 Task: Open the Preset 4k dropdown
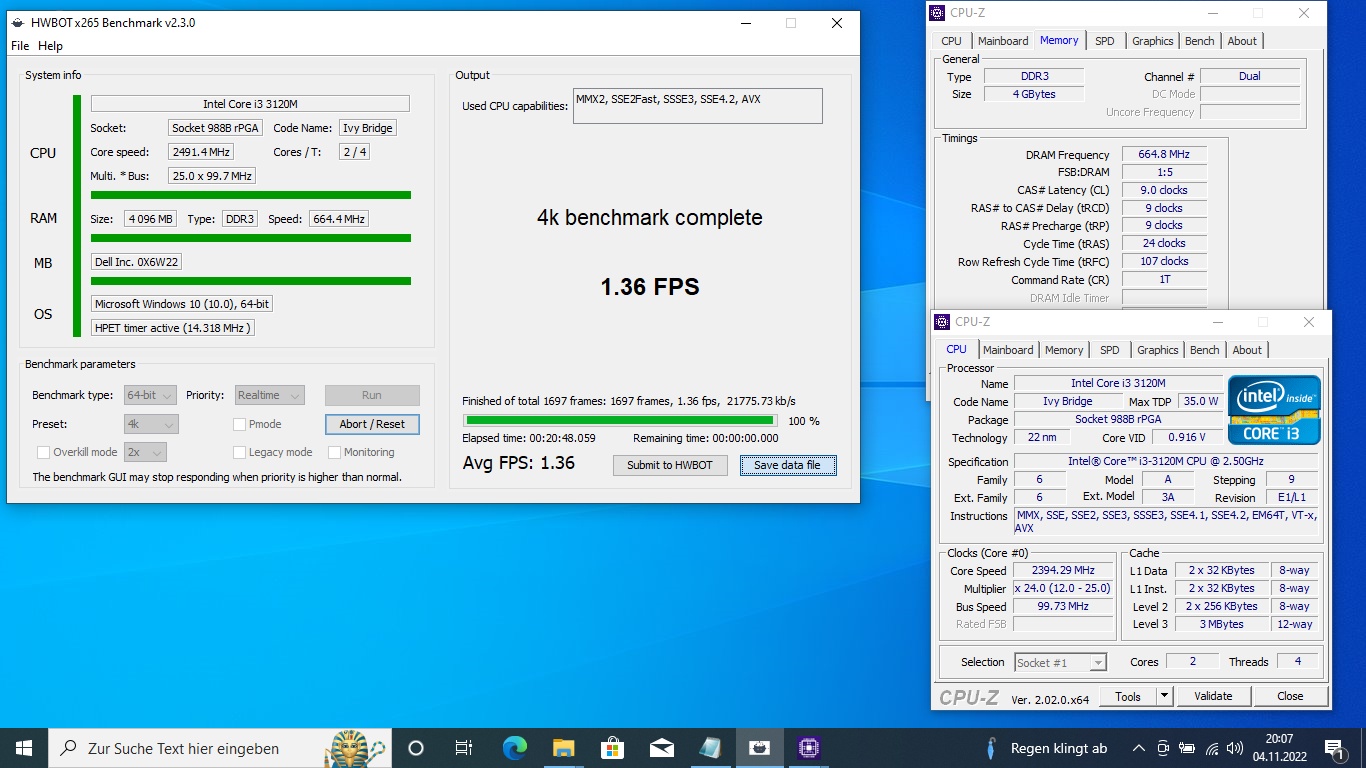click(151, 424)
